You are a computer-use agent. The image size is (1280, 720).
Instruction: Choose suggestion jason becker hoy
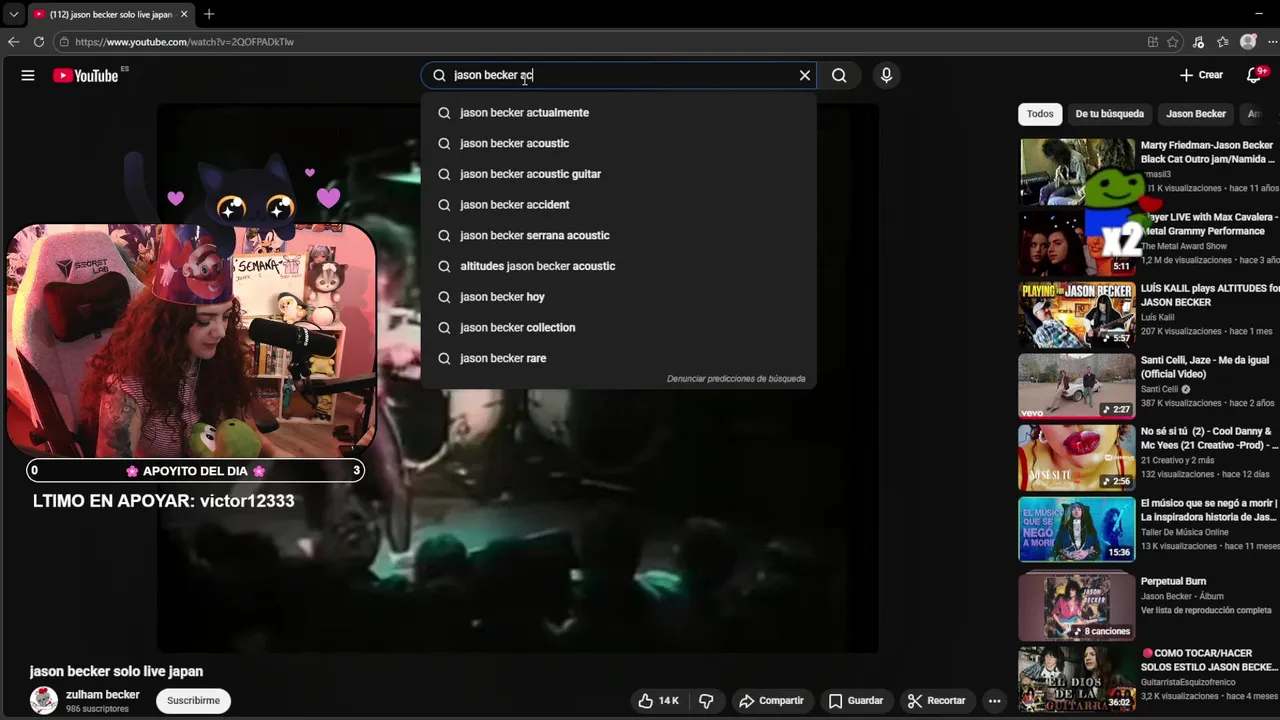[618, 297]
